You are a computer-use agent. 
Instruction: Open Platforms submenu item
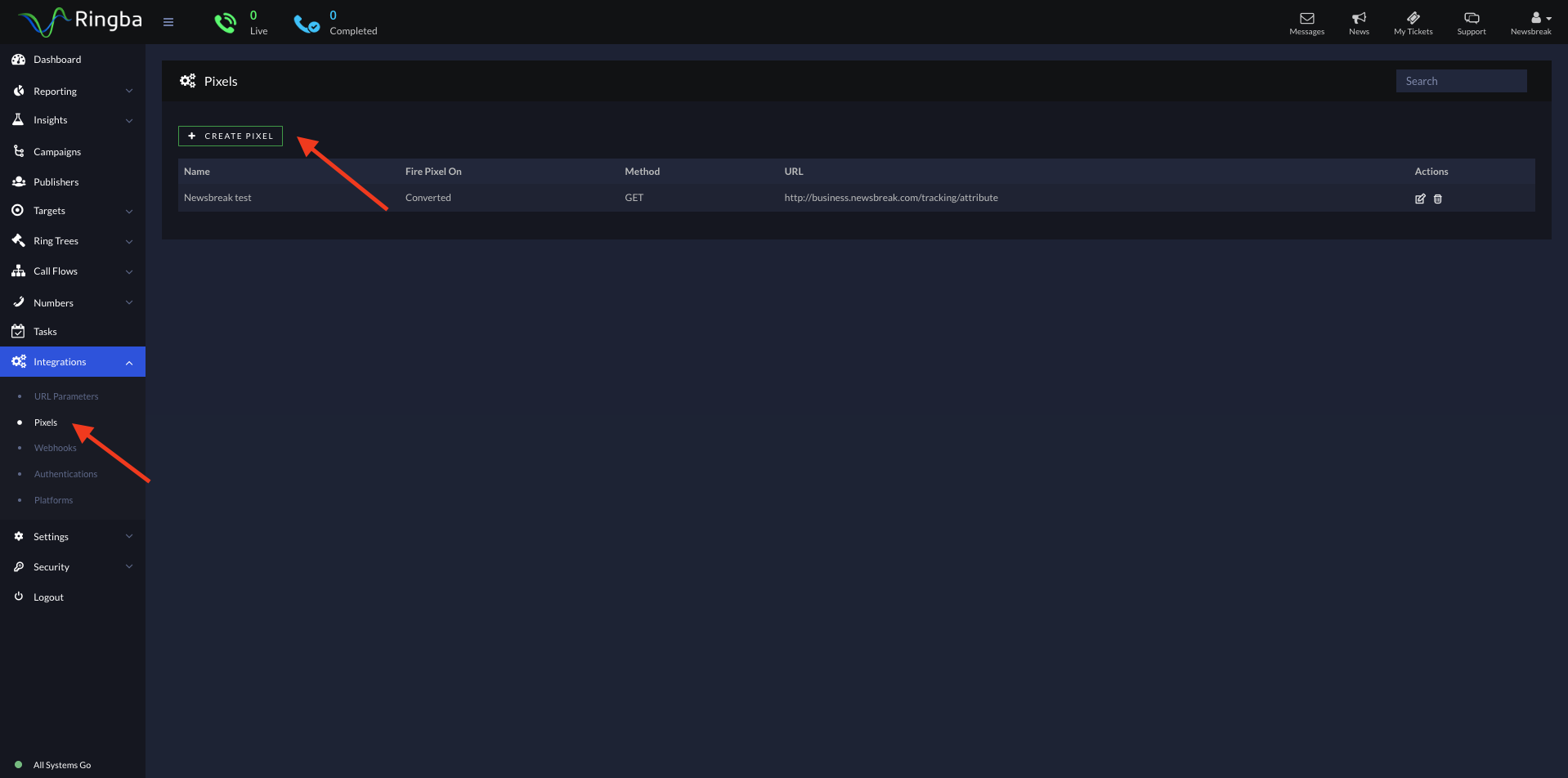(x=53, y=500)
